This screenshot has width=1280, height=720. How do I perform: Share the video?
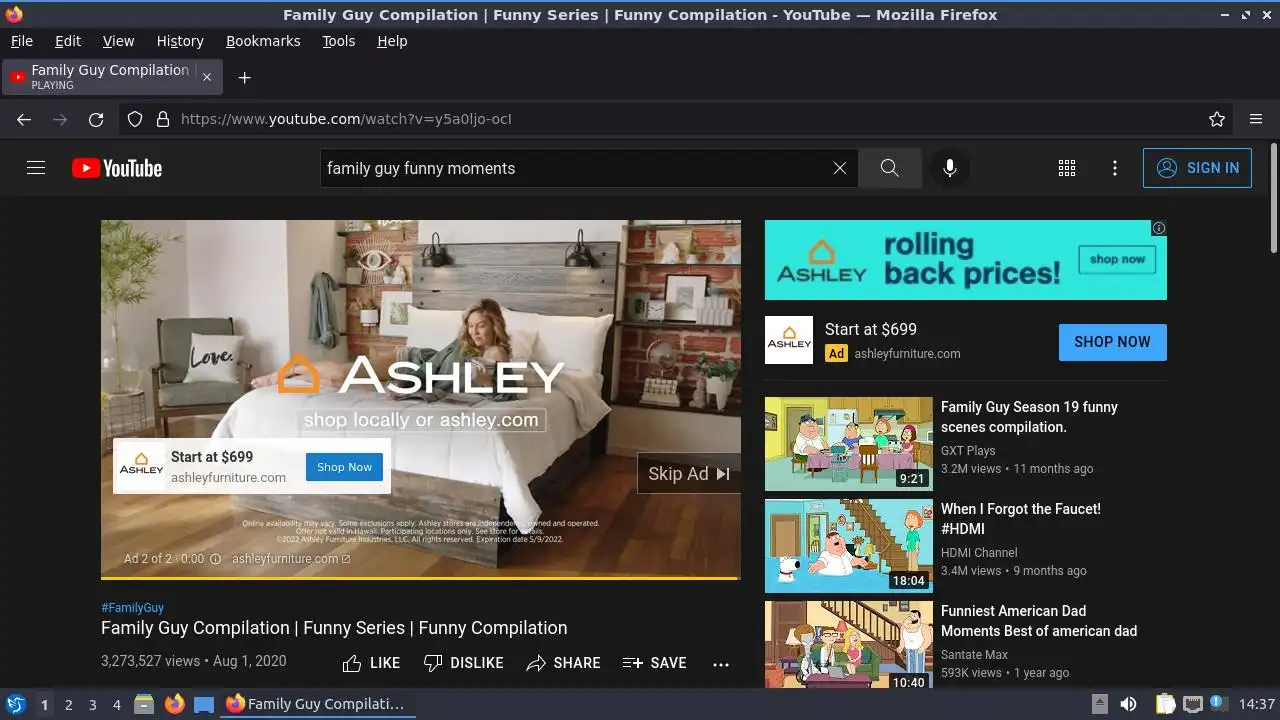pos(563,663)
